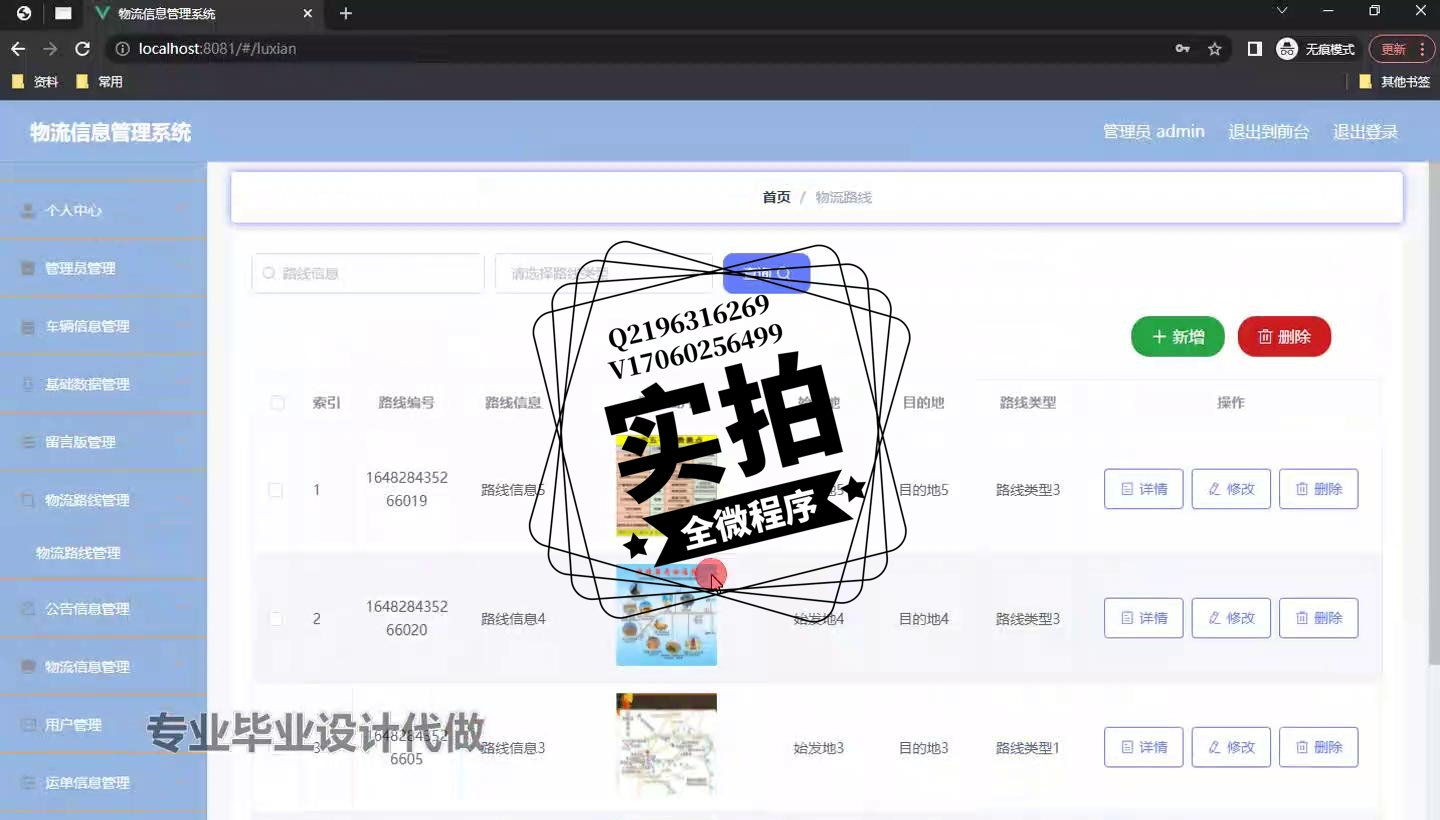Screen dimensions: 1440x820
Task: Go back to the previous browser page
Action: (x=18, y=49)
